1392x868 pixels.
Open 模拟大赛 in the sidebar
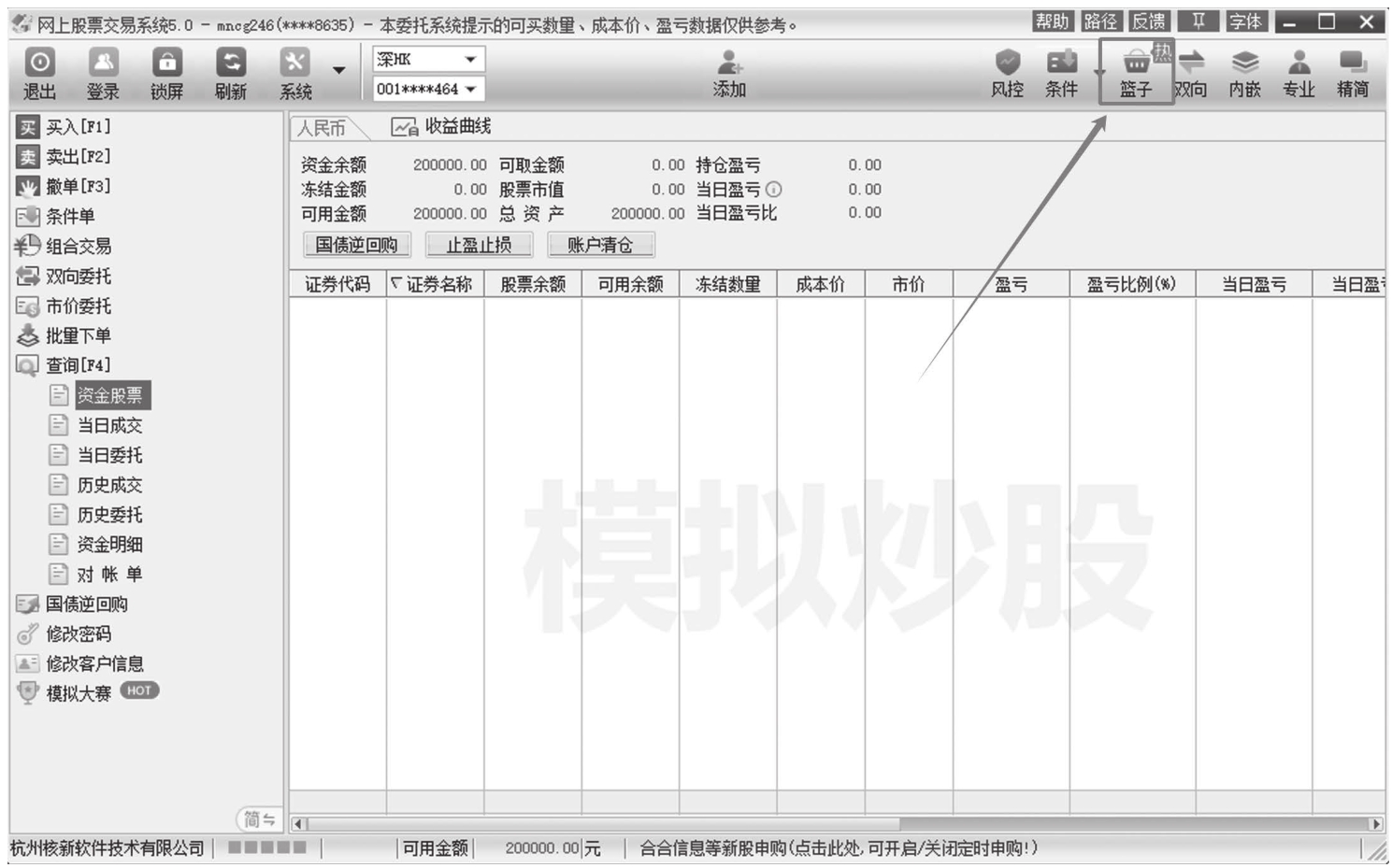87,693
